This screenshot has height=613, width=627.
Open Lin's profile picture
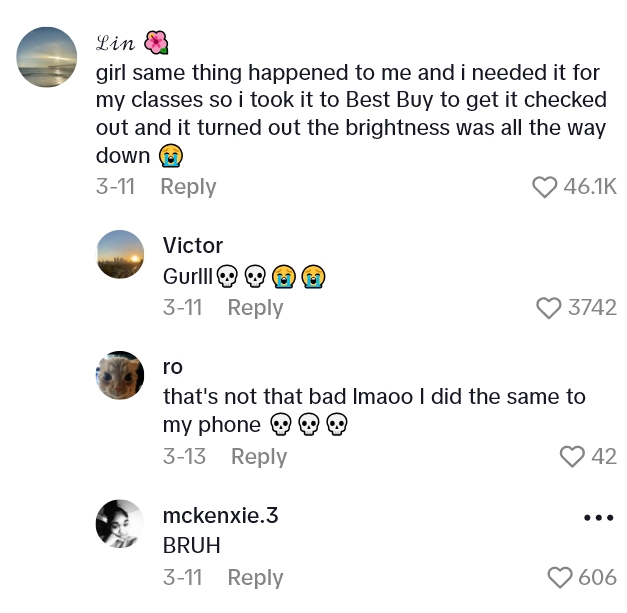[x=47, y=57]
